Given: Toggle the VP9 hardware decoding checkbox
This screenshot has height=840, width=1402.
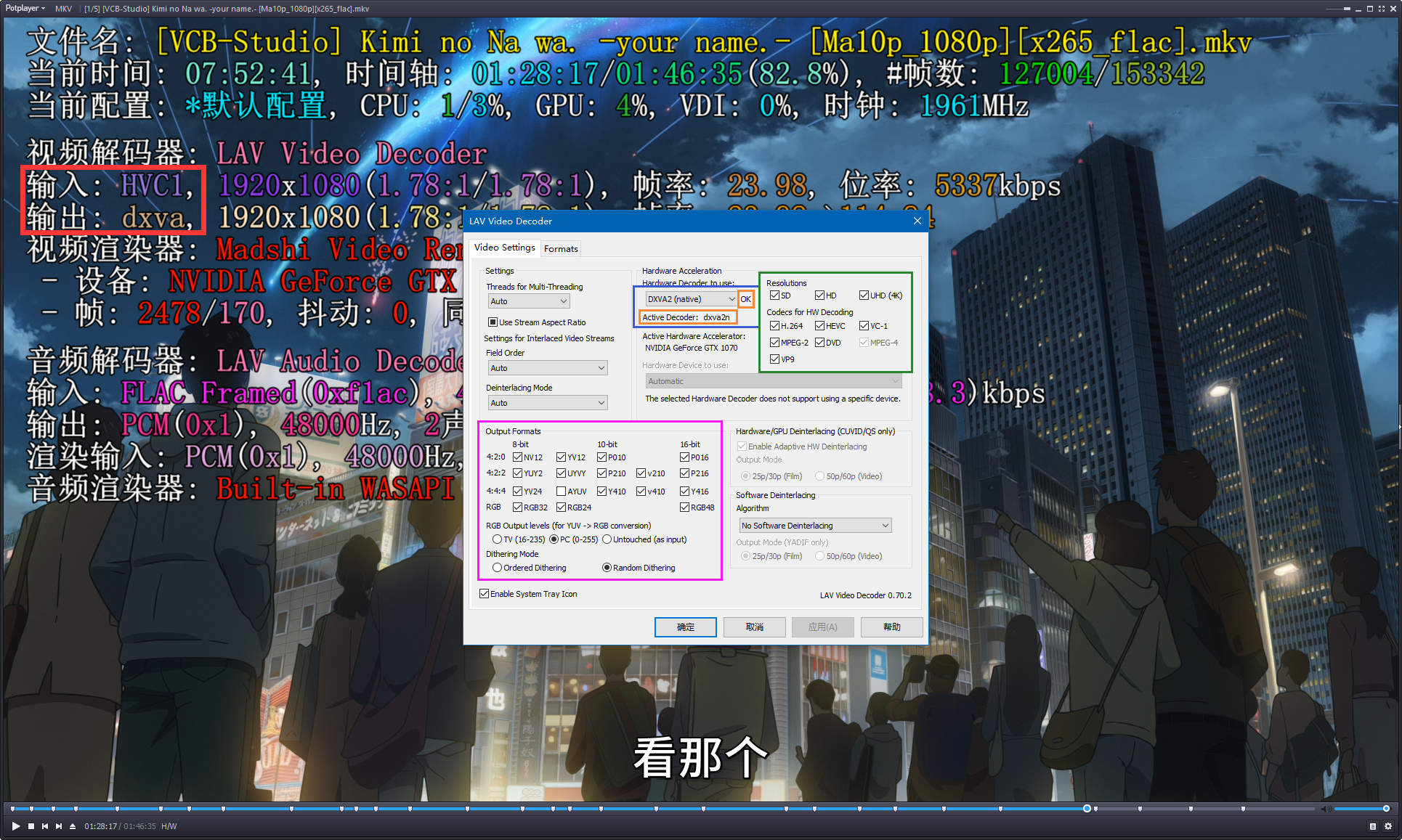Looking at the screenshot, I should coord(774,359).
